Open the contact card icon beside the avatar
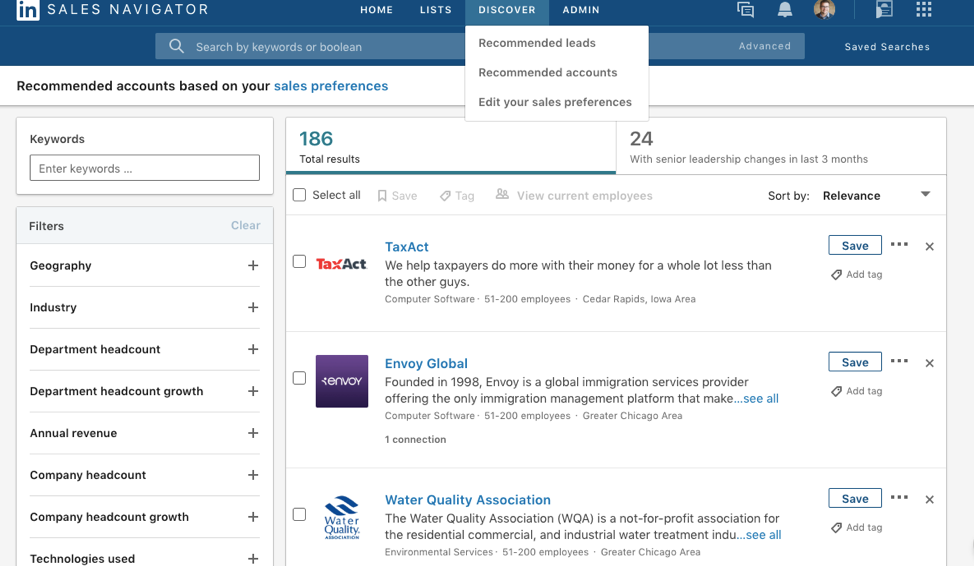 click(x=884, y=9)
